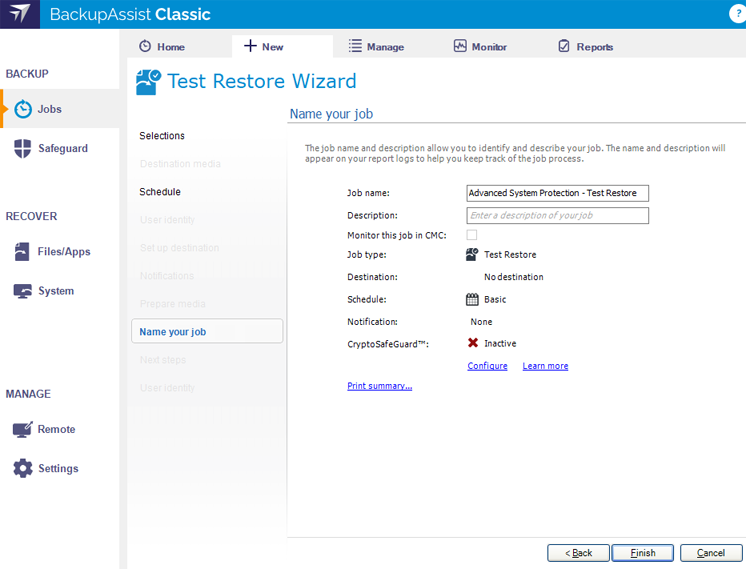Click the red X Inactive icon
This screenshot has height=569, width=746.
[x=473, y=343]
